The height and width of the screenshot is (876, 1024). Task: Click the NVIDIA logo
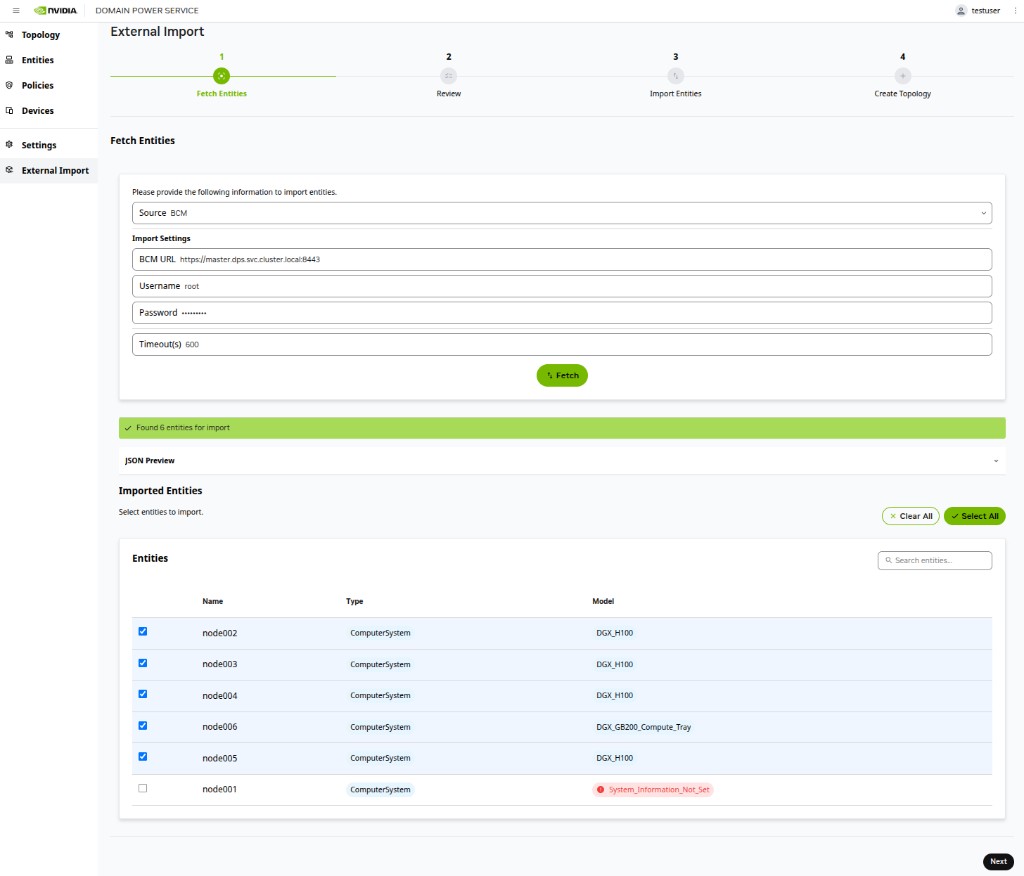coord(56,10)
